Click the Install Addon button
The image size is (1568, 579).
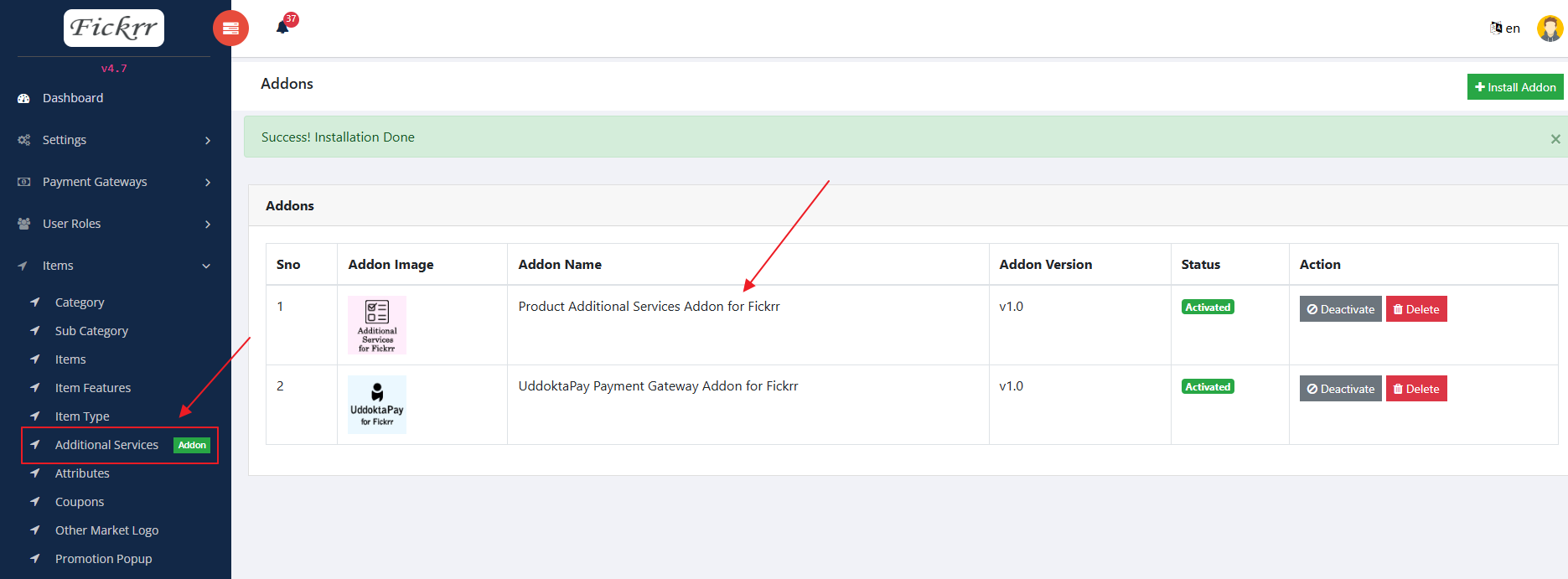[1514, 87]
